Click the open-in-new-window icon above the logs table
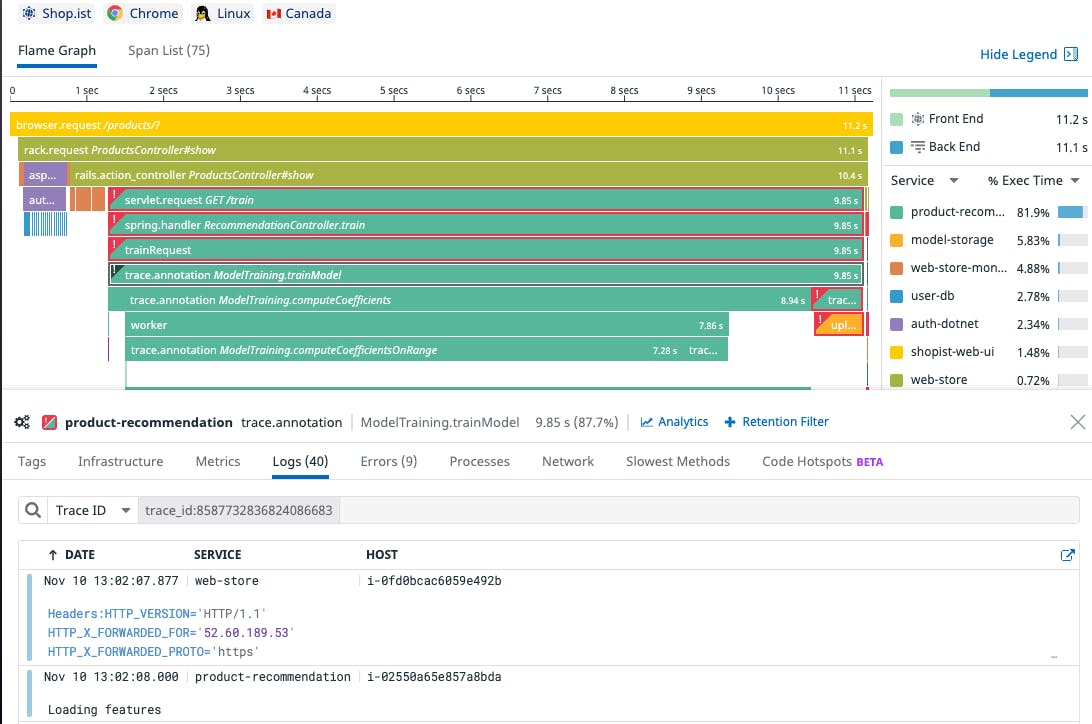The height and width of the screenshot is (724, 1092). click(1068, 554)
